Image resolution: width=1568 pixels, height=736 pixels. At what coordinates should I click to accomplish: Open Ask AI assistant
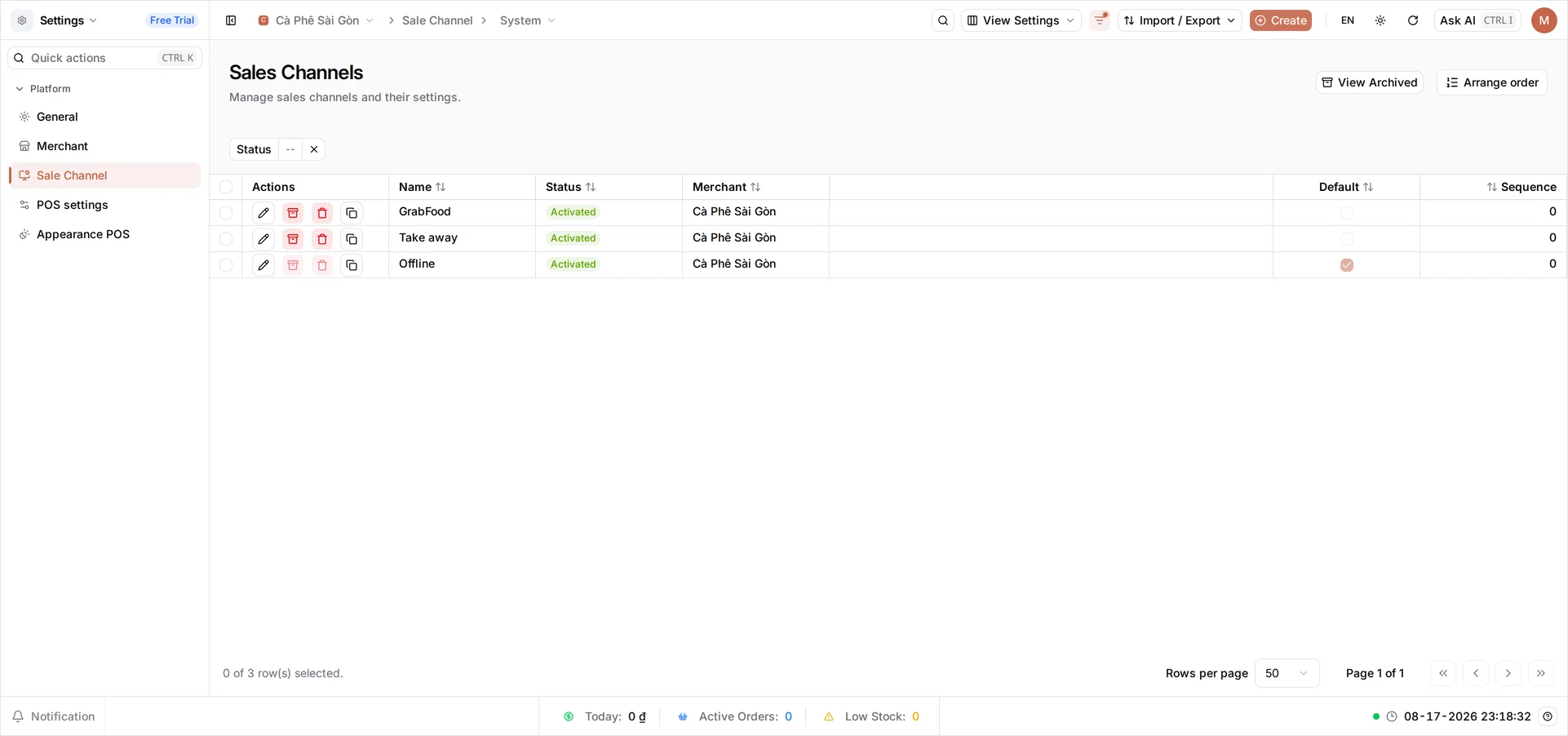[1477, 20]
